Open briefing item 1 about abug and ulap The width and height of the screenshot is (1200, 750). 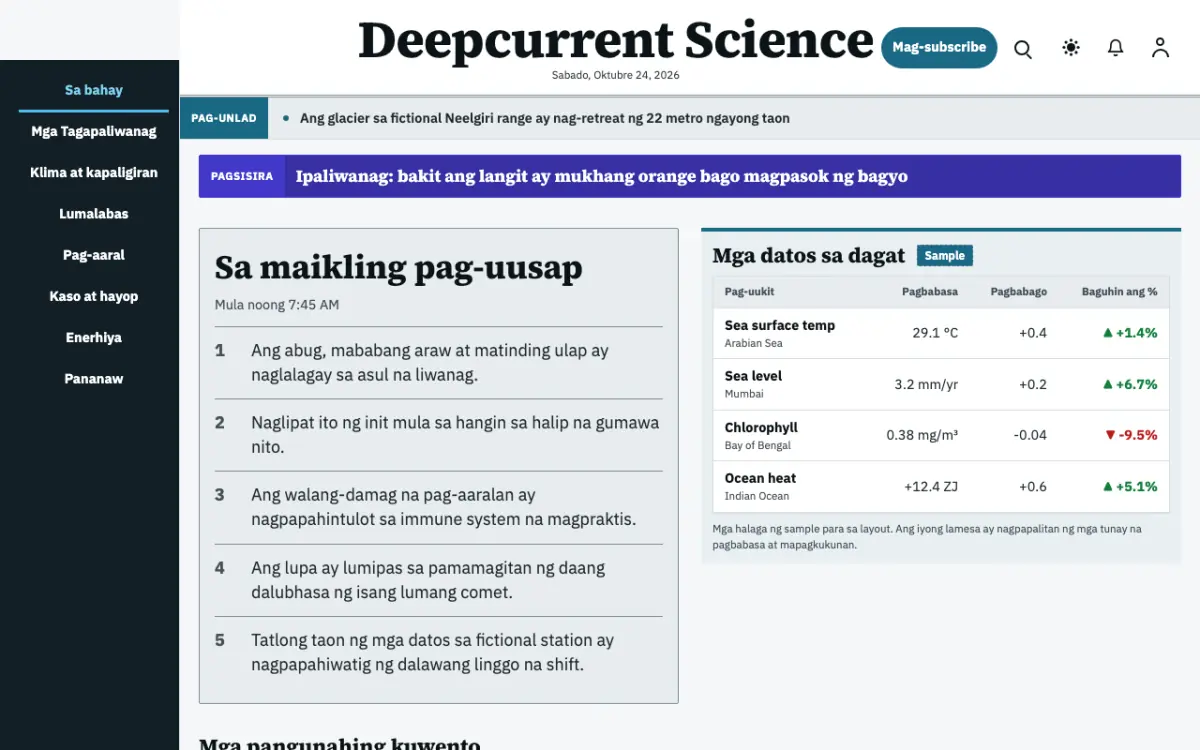(439, 363)
